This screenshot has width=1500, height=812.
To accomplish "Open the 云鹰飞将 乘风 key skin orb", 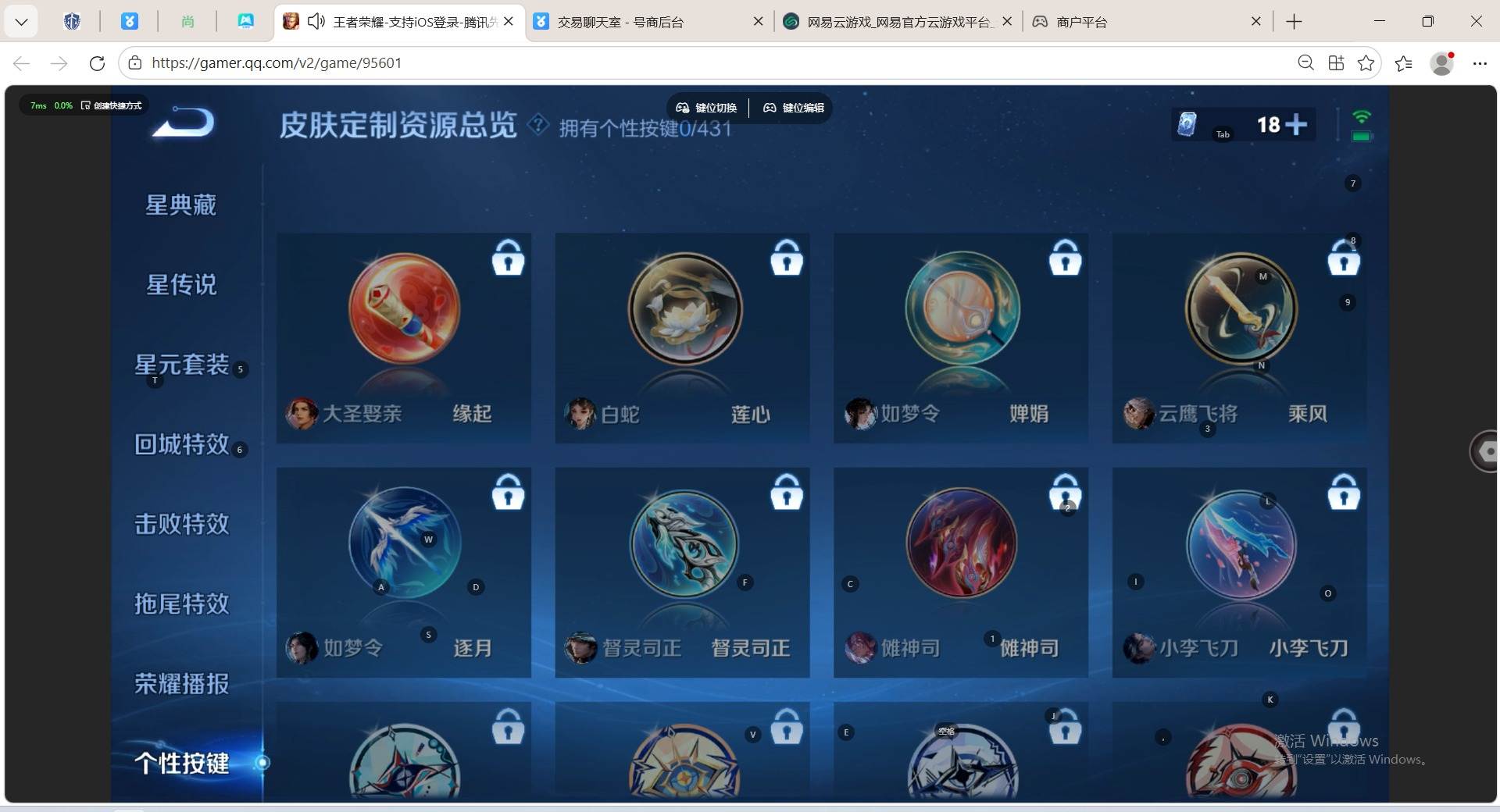I will (1241, 309).
